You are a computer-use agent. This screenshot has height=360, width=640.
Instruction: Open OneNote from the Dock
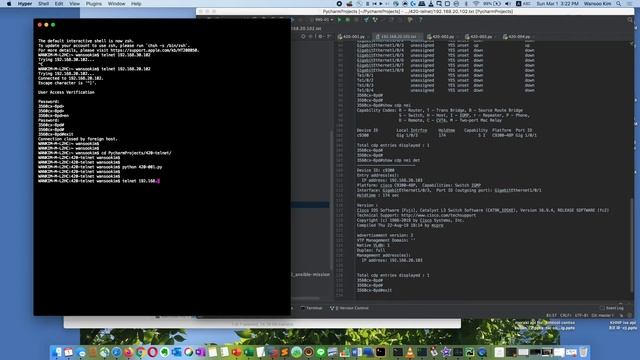(x=200, y=352)
